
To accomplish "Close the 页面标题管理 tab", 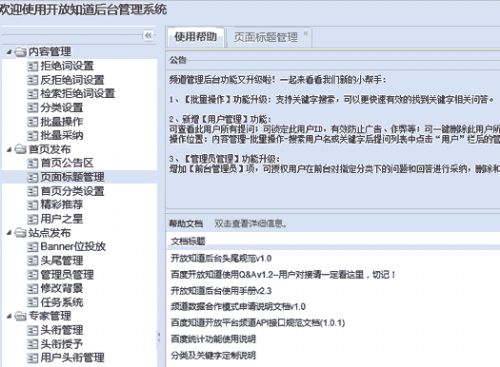I will [306, 34].
